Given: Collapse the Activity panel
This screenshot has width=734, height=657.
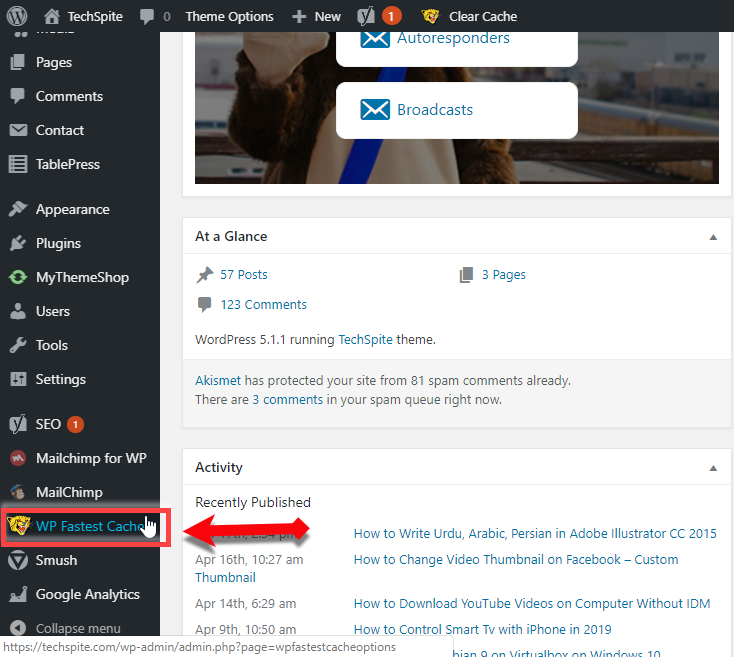Looking at the screenshot, I should click(713, 468).
